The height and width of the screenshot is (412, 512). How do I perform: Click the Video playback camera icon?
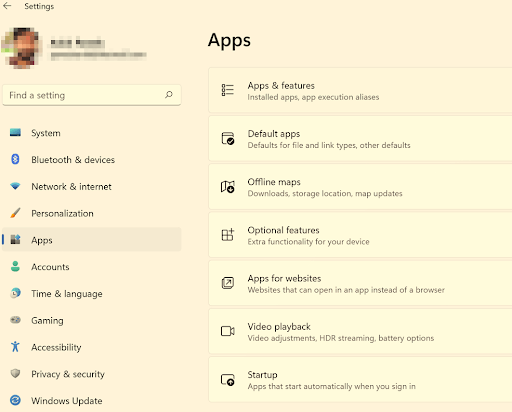228,331
